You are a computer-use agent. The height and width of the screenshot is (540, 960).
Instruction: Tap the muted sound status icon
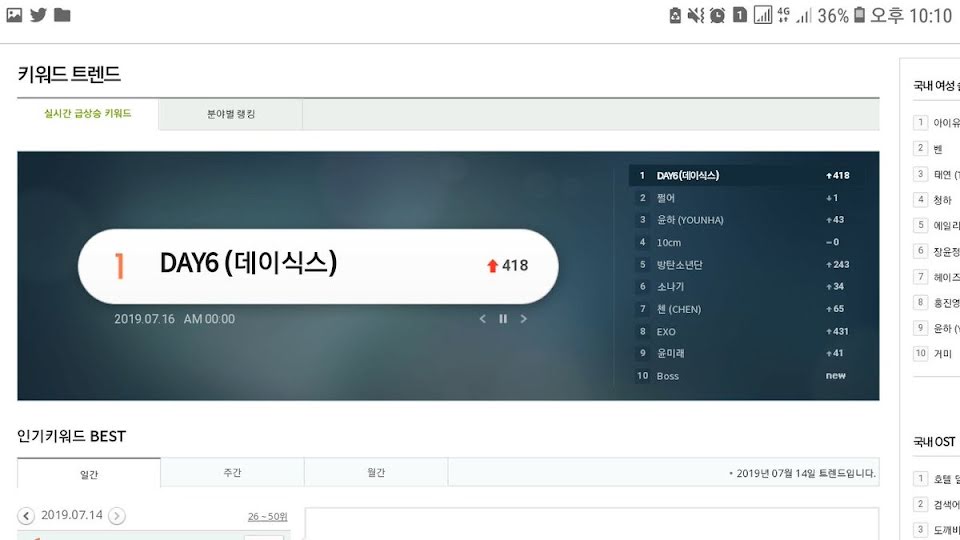click(696, 15)
